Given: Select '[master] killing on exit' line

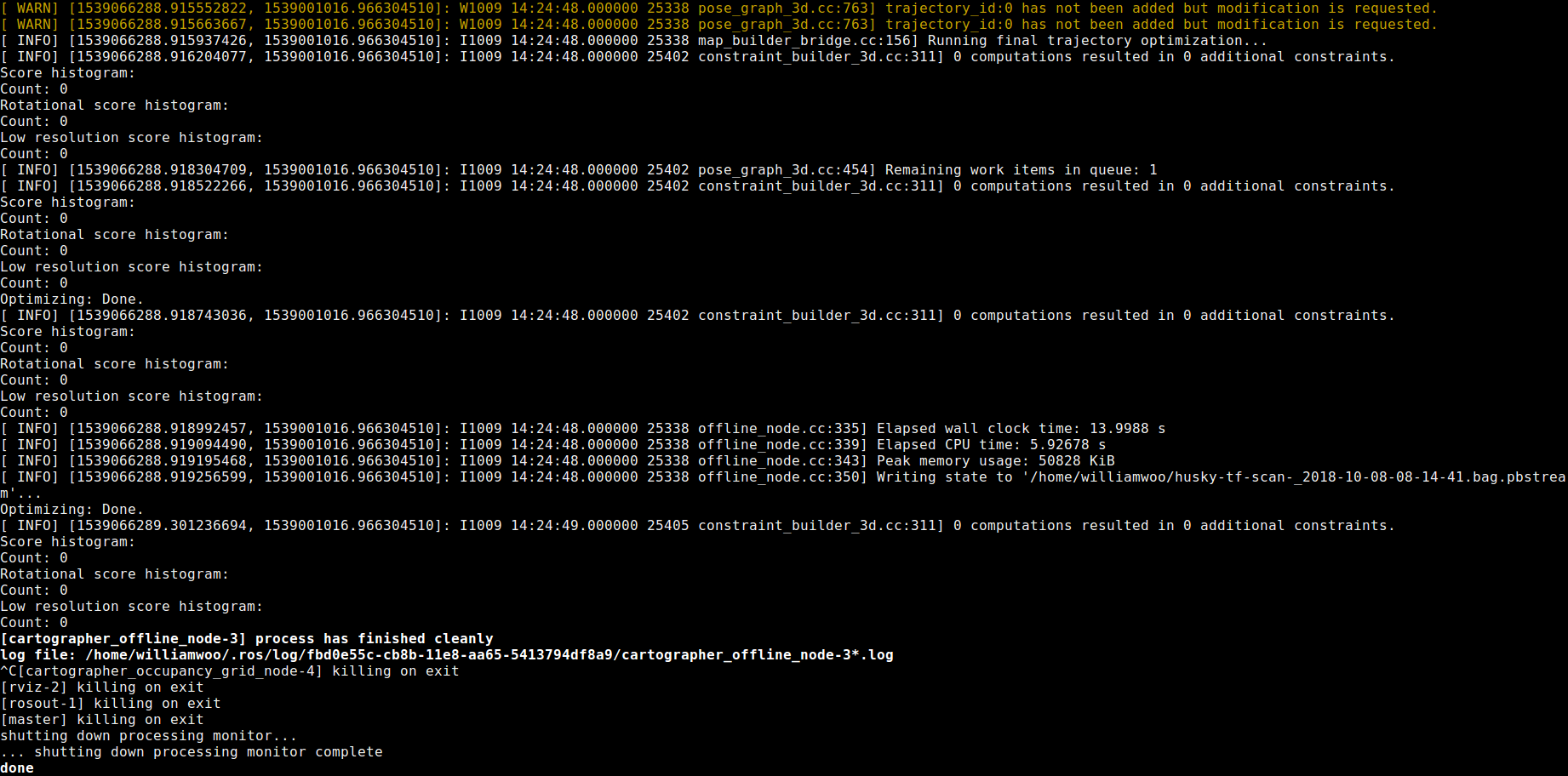Looking at the screenshot, I should (x=102, y=720).
